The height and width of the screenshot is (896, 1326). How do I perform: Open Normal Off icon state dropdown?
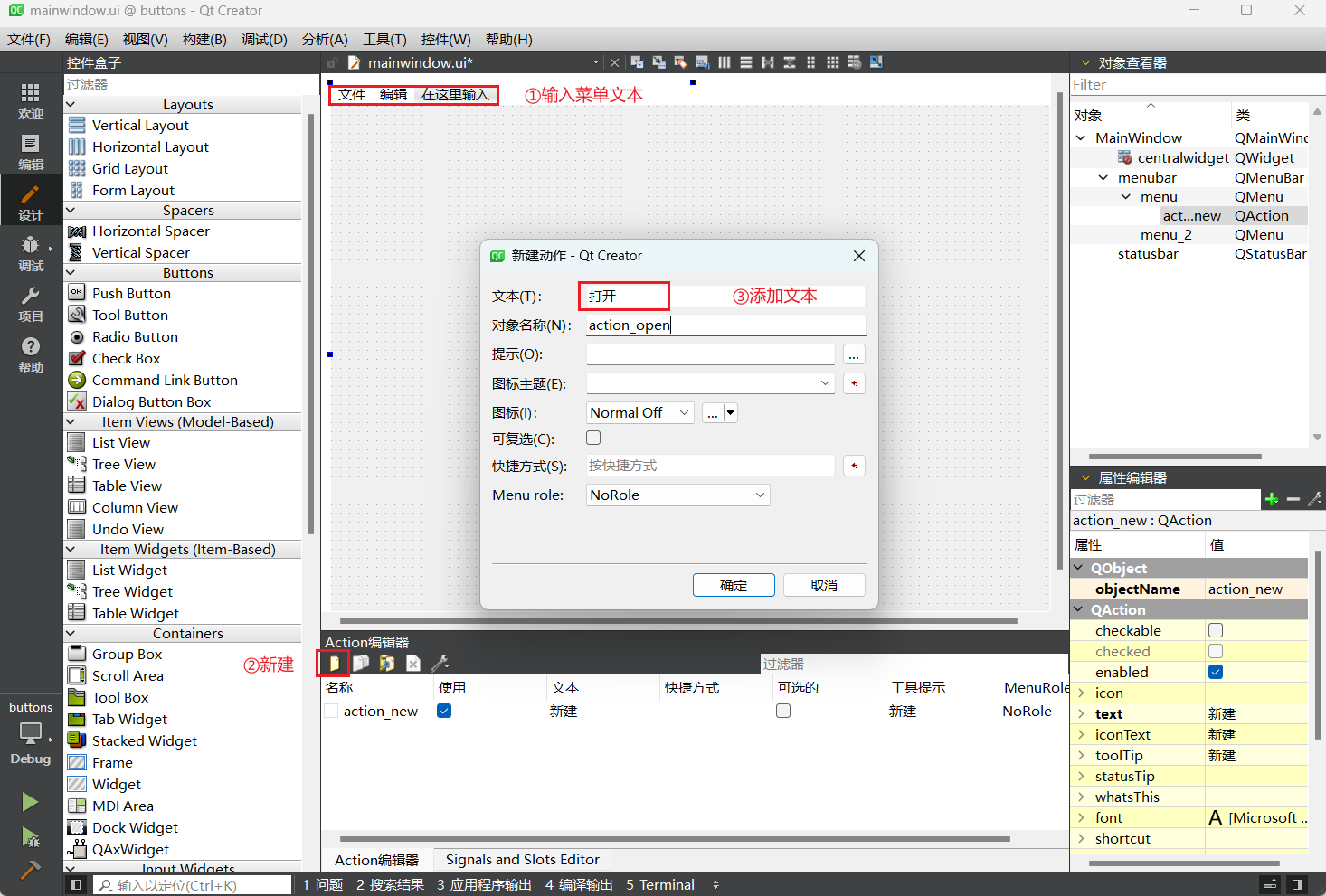pyautogui.click(x=640, y=413)
